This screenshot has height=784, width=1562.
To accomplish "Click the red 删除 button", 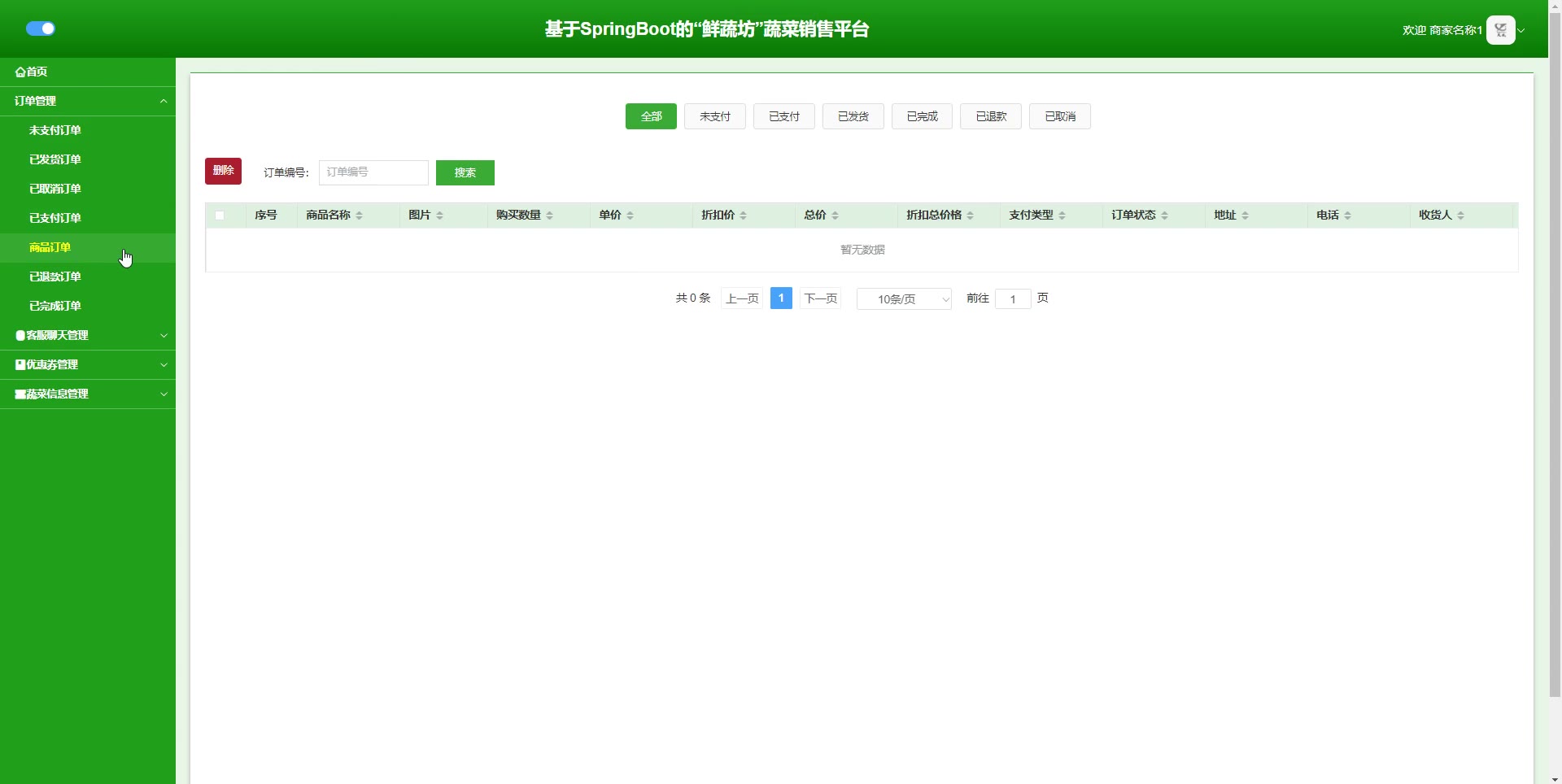I will tap(223, 171).
